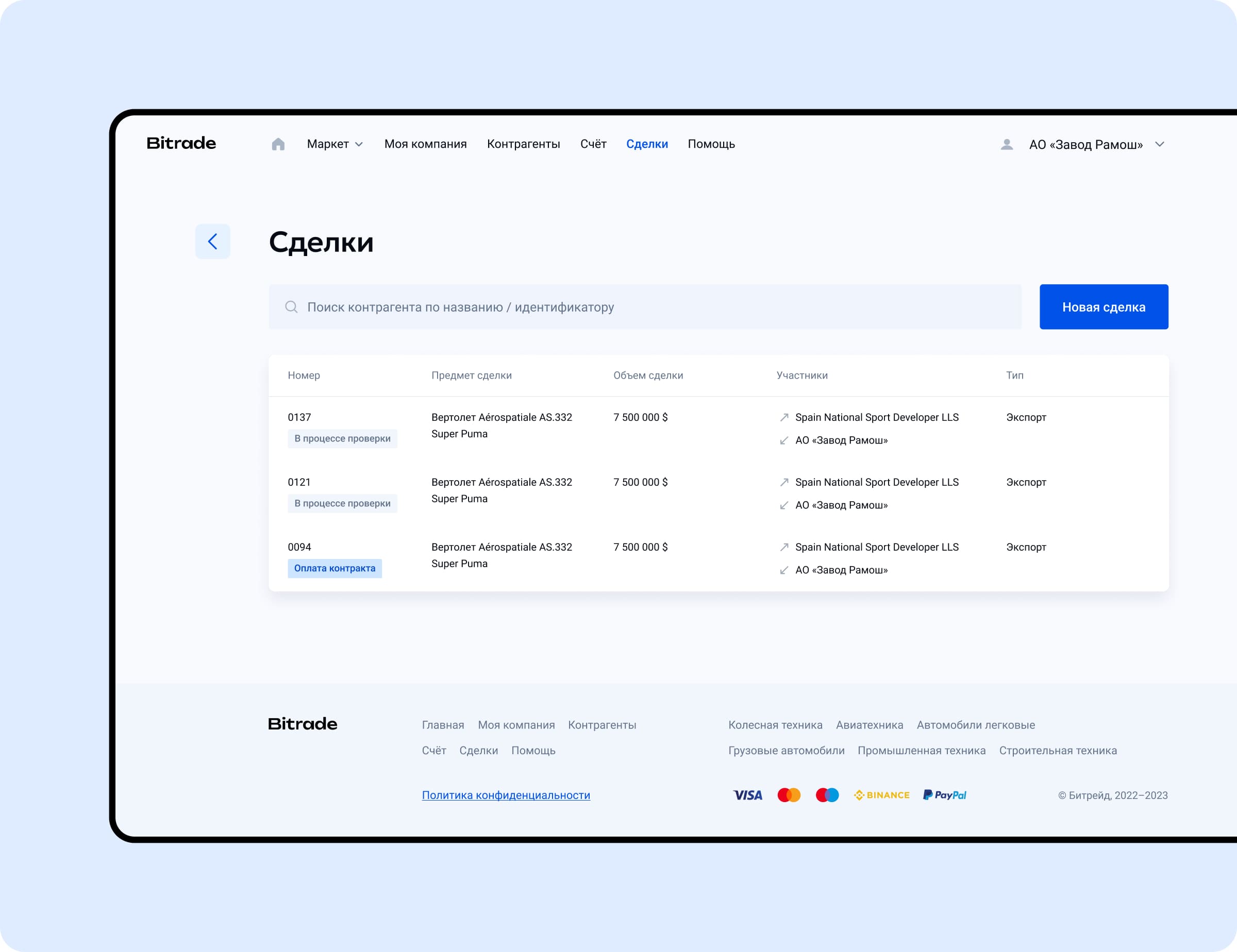Click the Visa payment logo

point(747,795)
